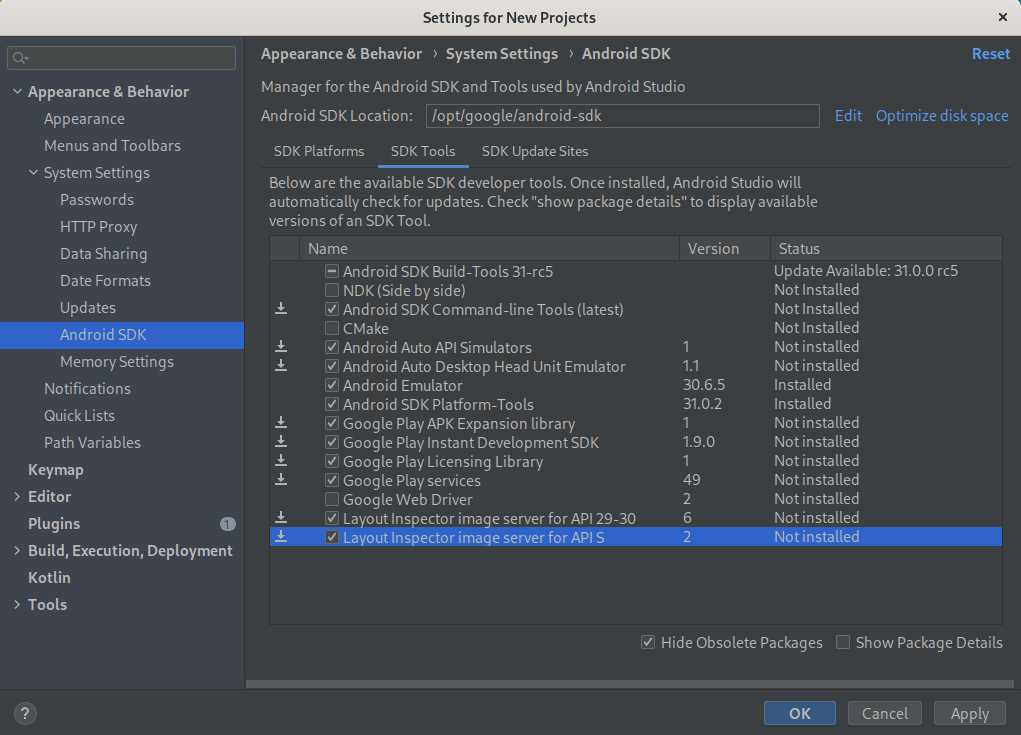Click download icon beside Instant Development SDK
This screenshot has height=735, width=1021.
click(281, 441)
